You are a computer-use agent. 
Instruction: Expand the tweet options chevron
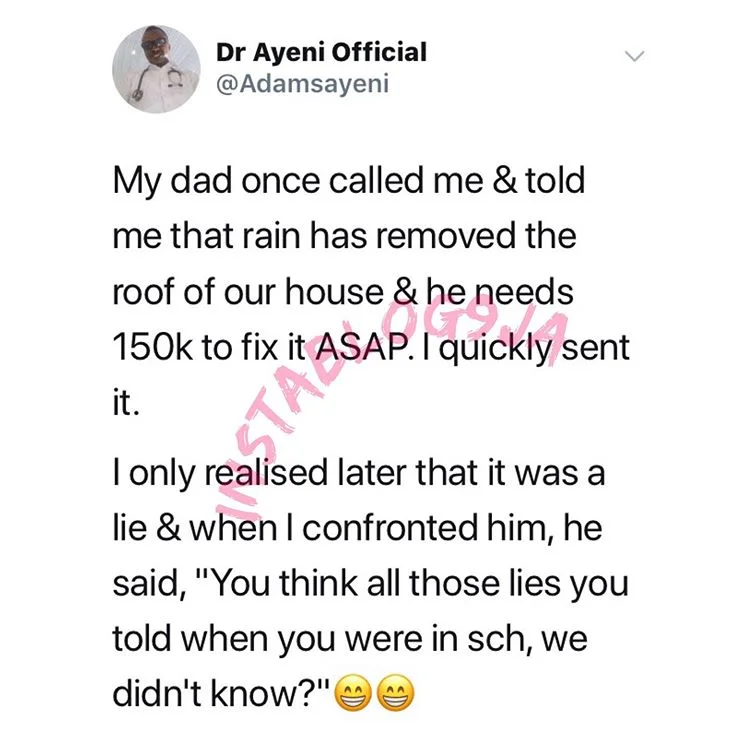click(x=635, y=56)
